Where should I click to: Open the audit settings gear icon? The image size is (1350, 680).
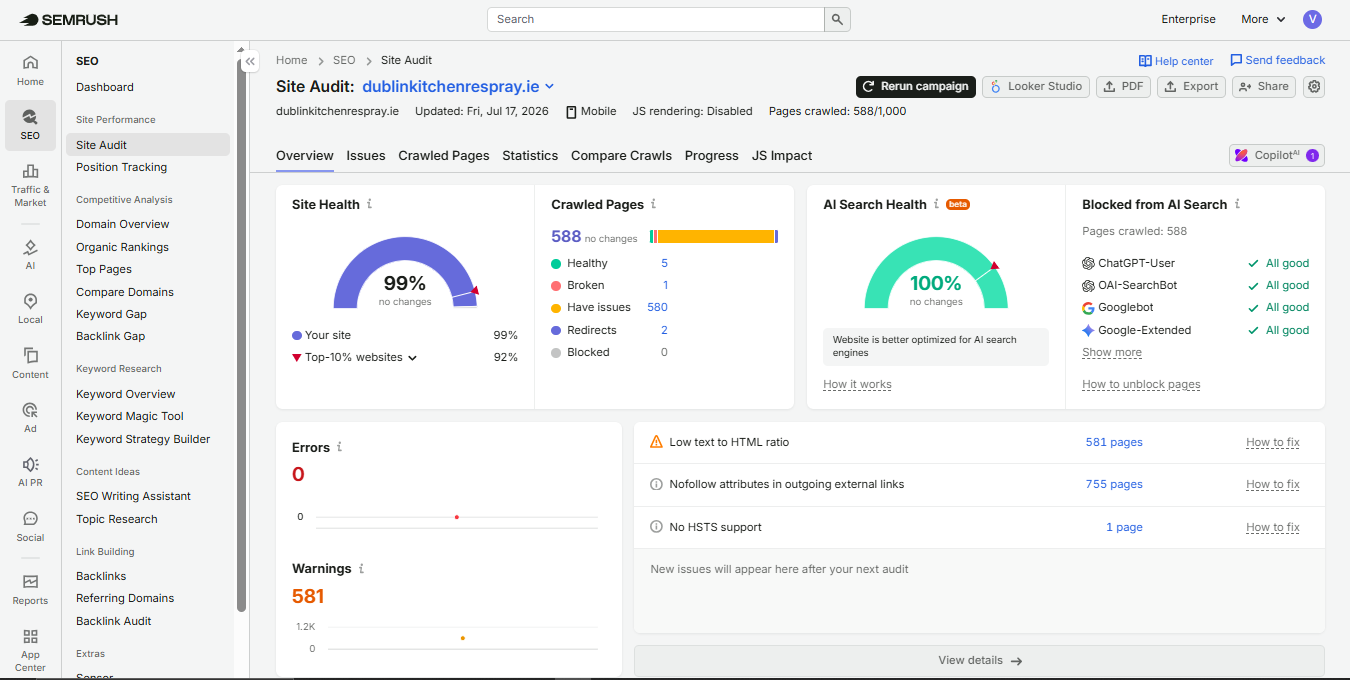(x=1314, y=87)
